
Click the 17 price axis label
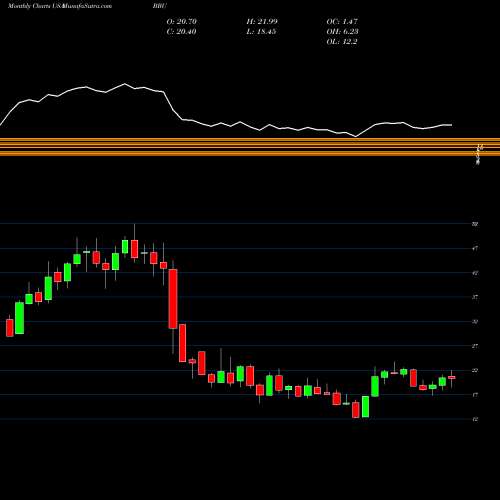tap(475, 395)
